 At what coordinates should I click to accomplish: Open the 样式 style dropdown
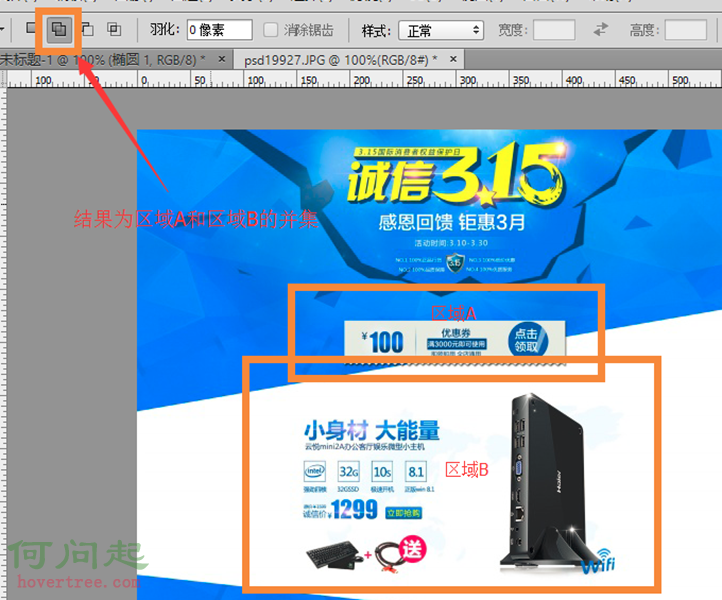[x=440, y=30]
